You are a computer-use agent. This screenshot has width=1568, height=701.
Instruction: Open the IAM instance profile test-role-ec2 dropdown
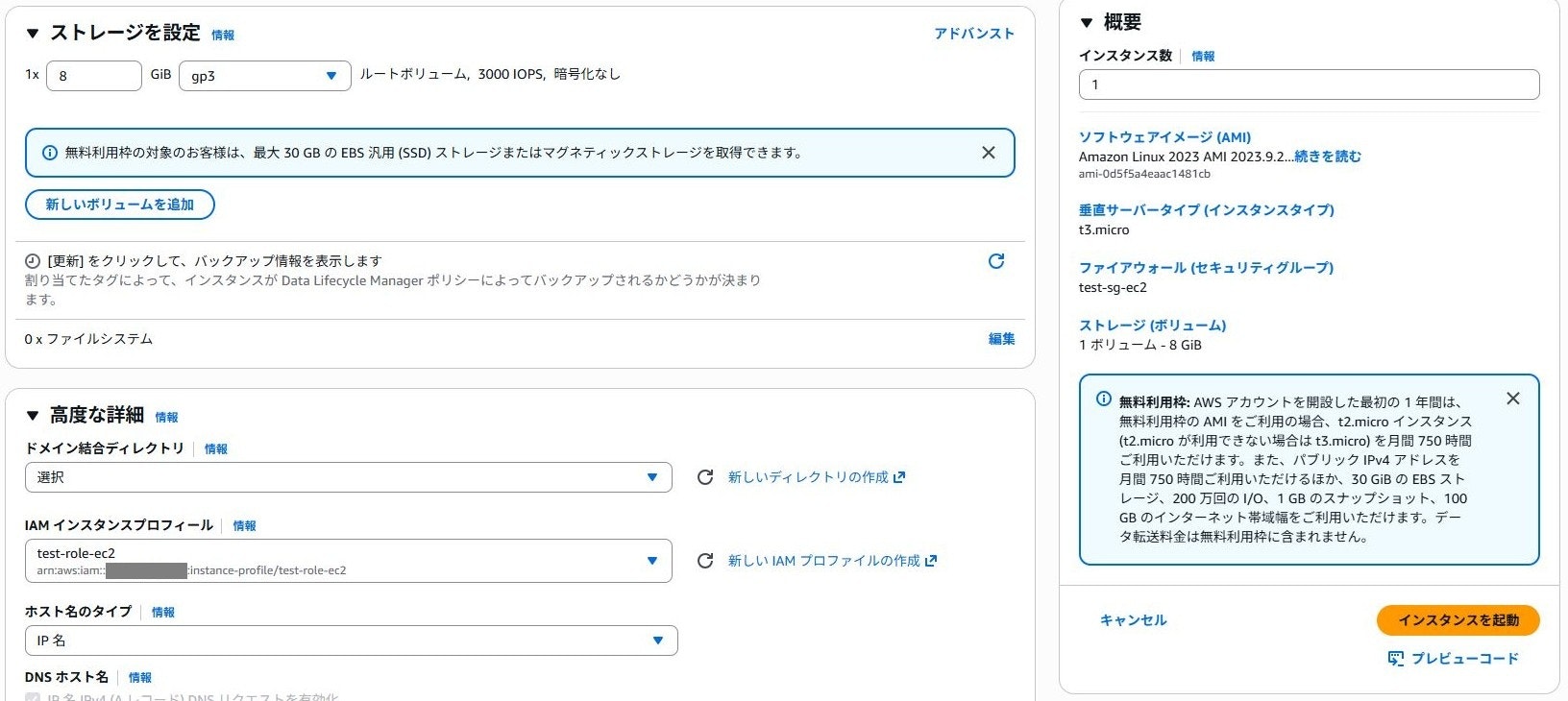click(348, 561)
